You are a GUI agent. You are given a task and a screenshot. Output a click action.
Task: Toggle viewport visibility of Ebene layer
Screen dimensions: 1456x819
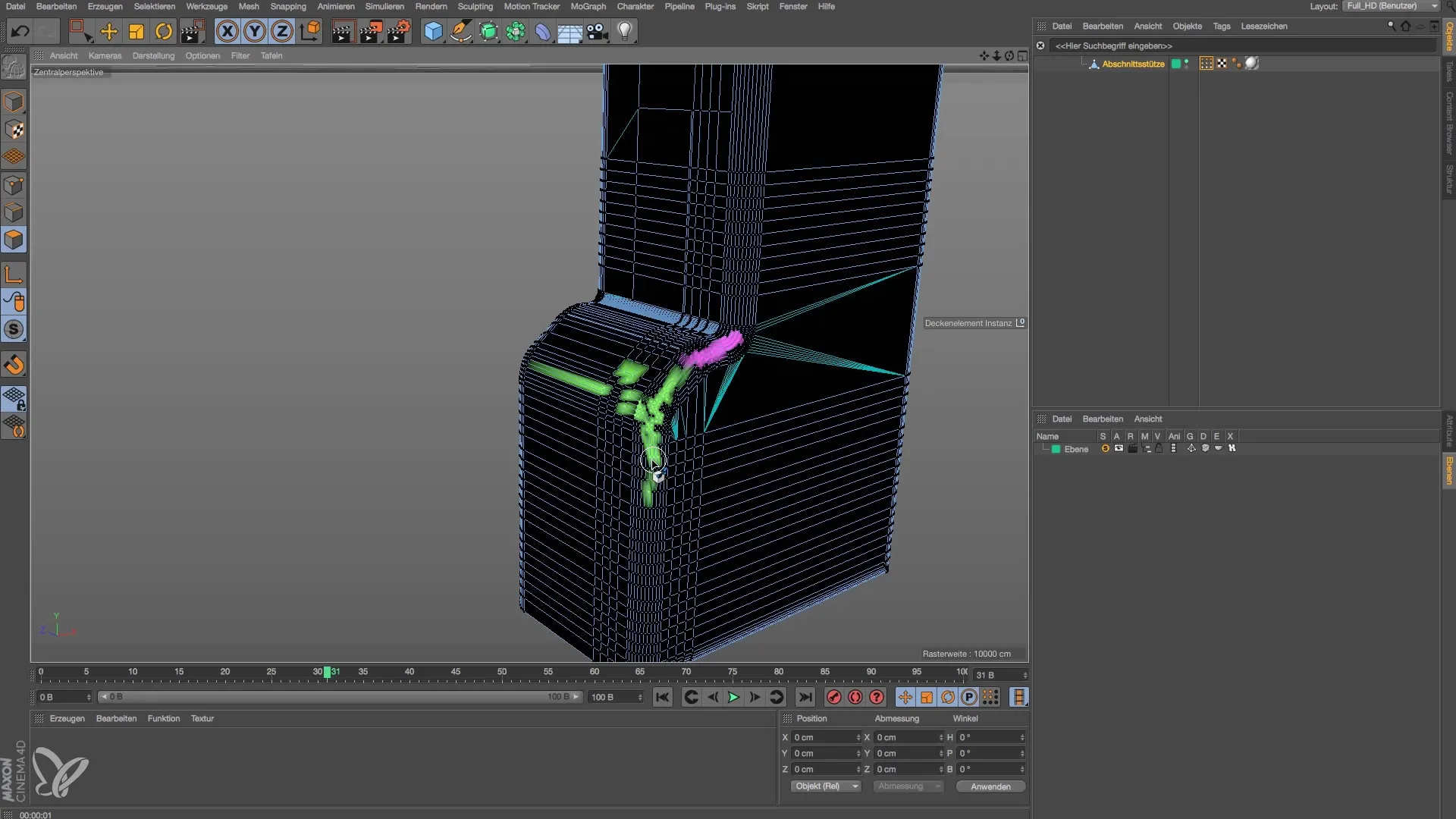pos(1119,449)
